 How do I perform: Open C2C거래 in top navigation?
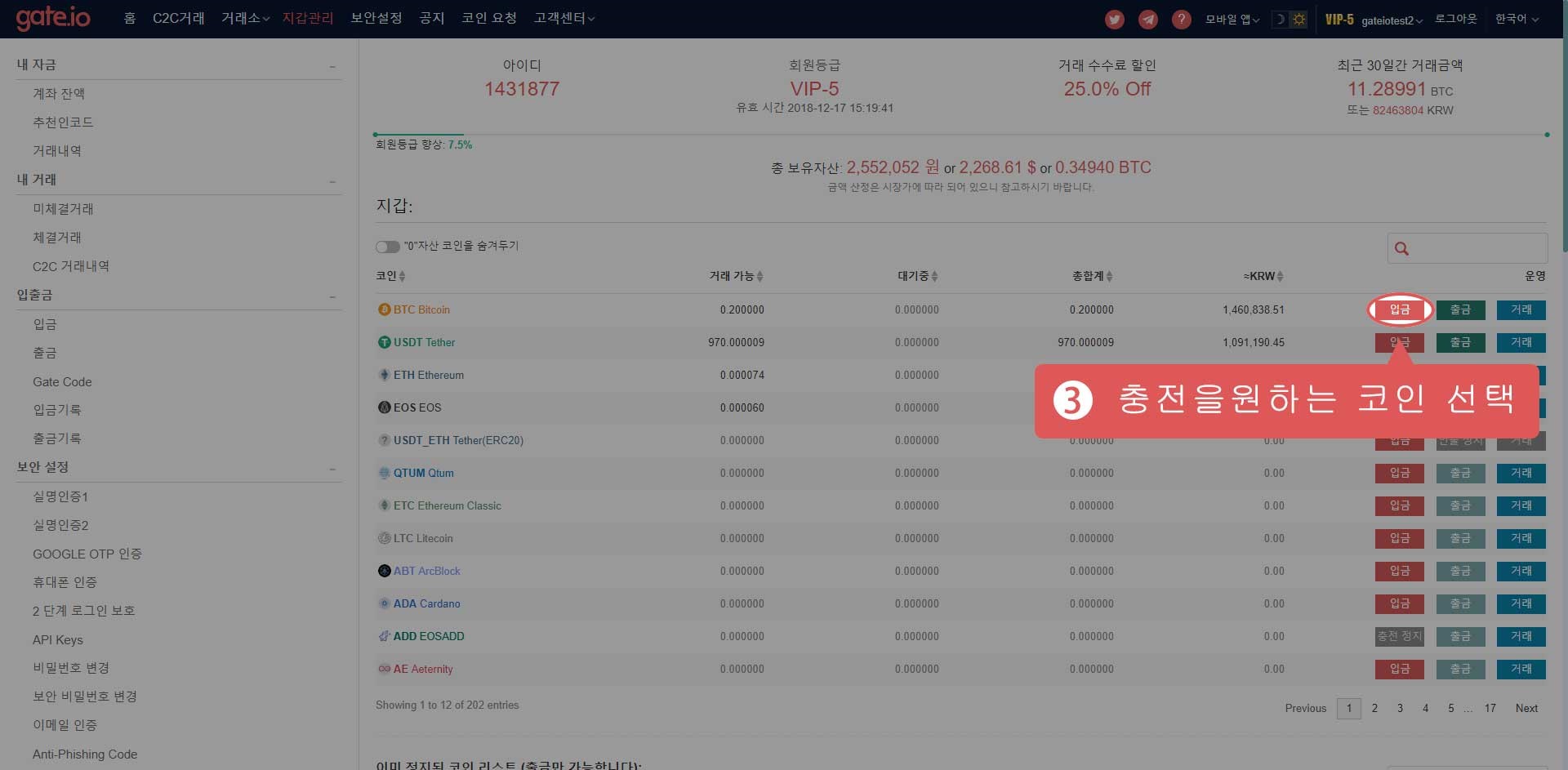click(x=179, y=18)
